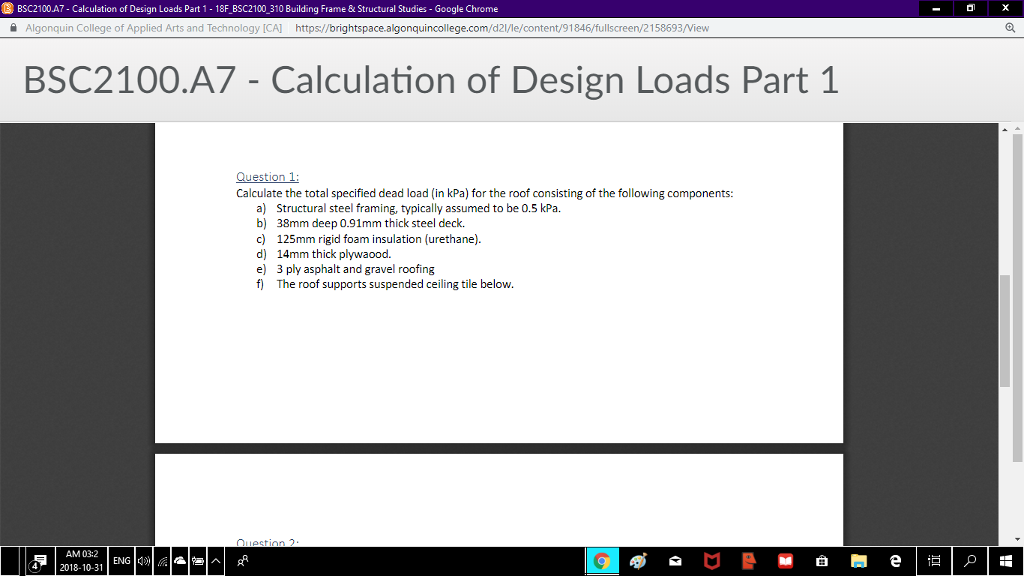This screenshot has height=576, width=1024.
Task: Launch Microsoft Edge from the taskbar
Action: click(897, 561)
